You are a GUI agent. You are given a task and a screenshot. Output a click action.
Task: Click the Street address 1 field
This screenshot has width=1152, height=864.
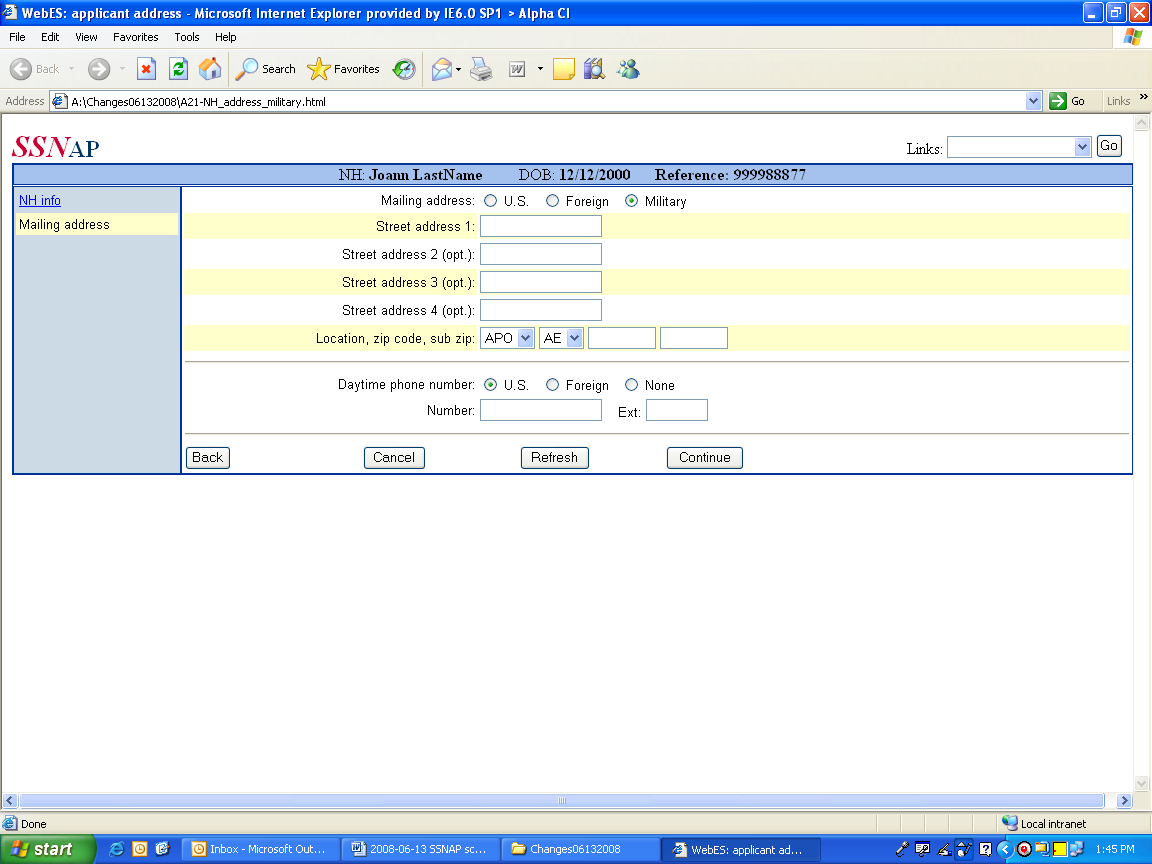541,226
